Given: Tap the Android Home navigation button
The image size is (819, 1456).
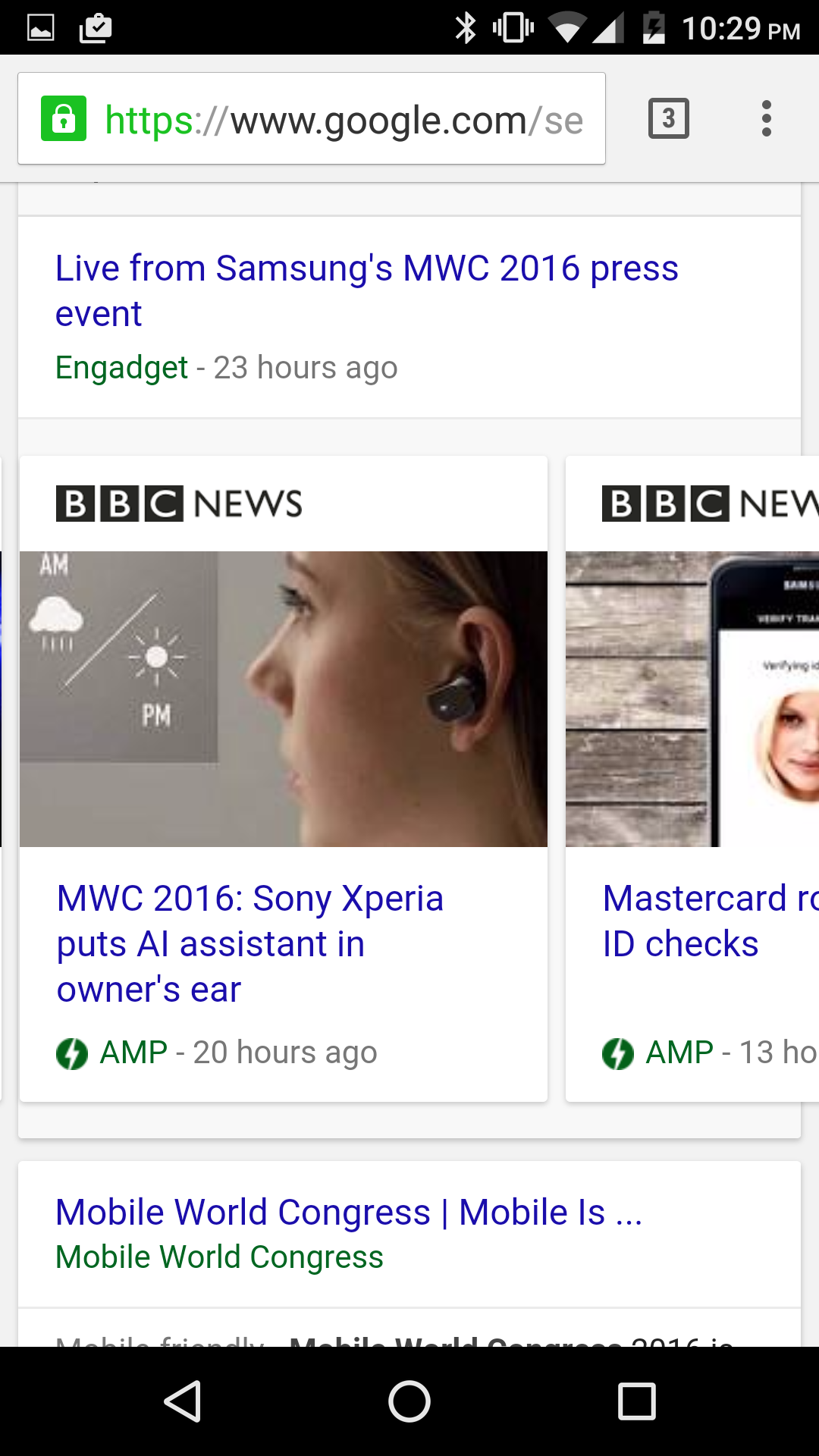Looking at the screenshot, I should 409,1401.
